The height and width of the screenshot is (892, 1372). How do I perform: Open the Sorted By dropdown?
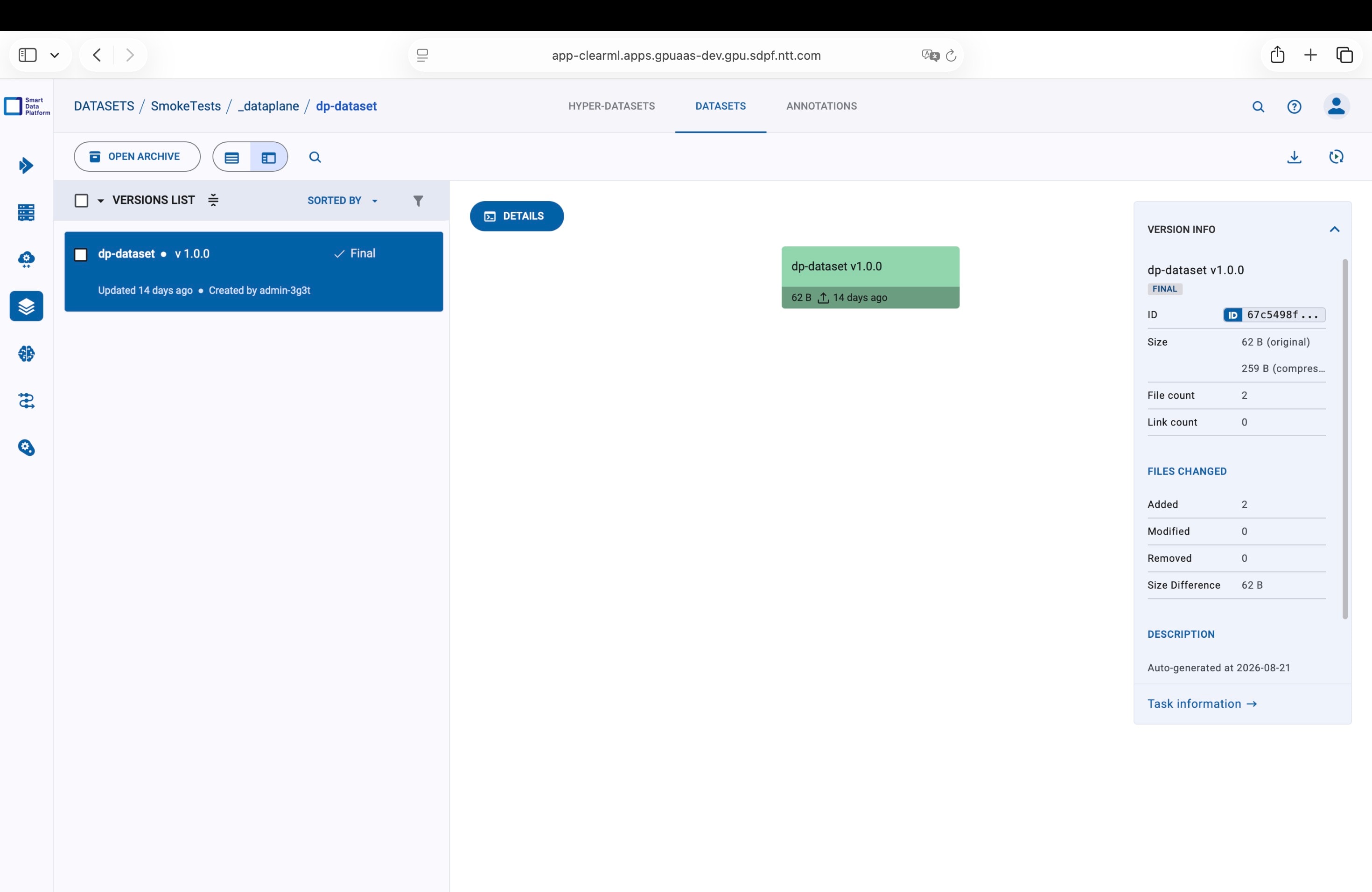coord(343,201)
